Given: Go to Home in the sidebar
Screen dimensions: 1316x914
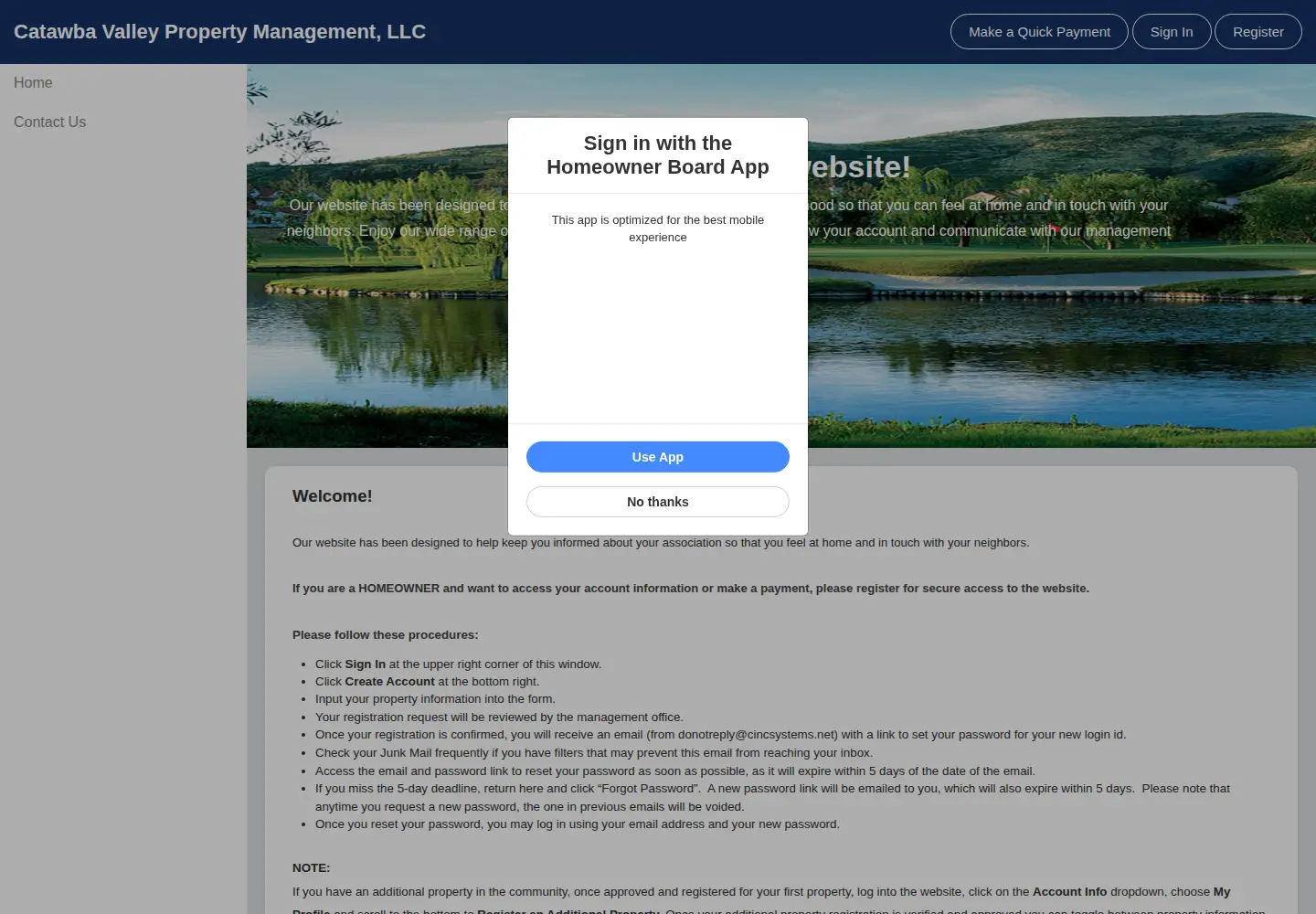Looking at the screenshot, I should (x=33, y=83).
